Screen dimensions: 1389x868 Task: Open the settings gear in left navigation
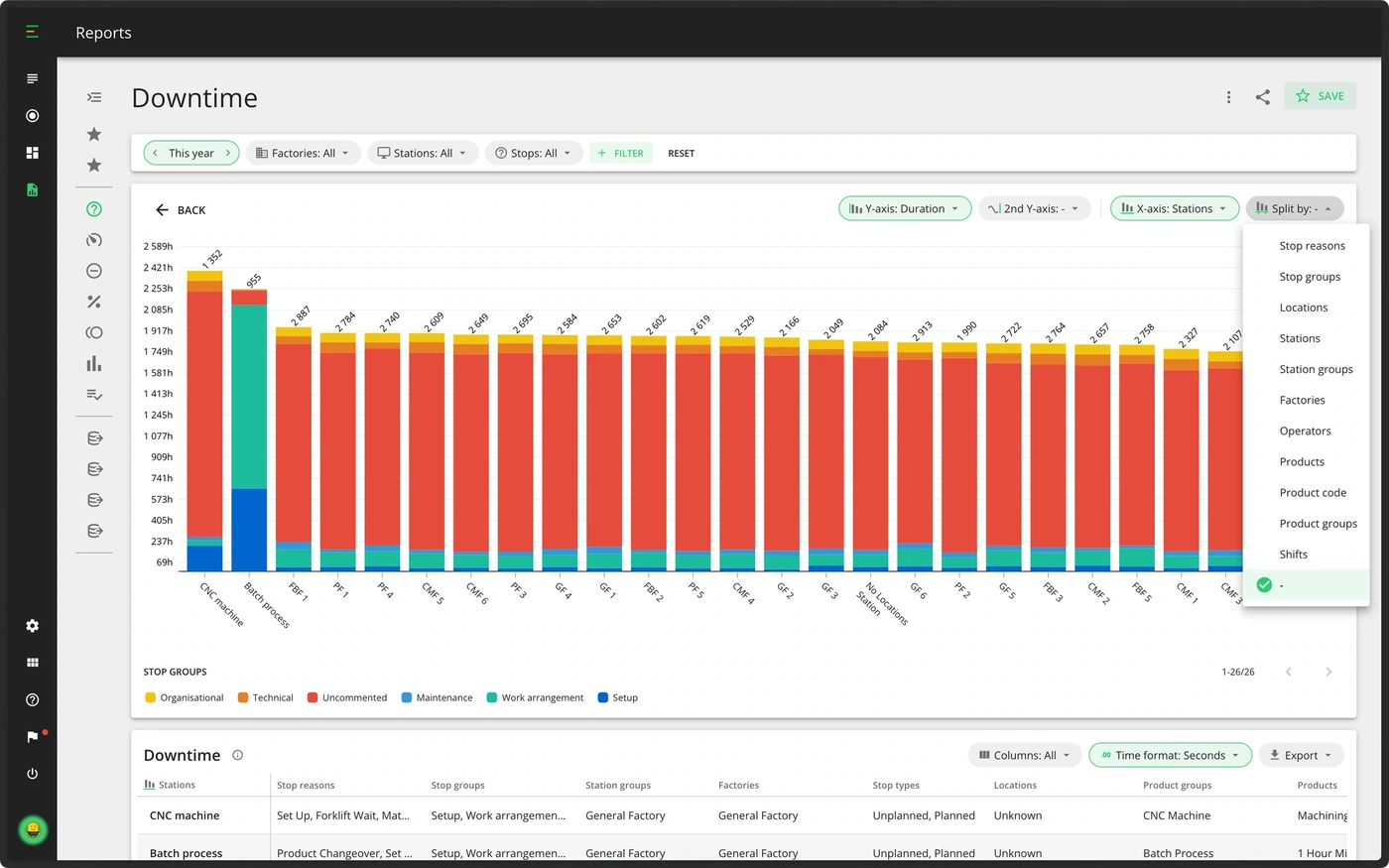click(x=32, y=626)
